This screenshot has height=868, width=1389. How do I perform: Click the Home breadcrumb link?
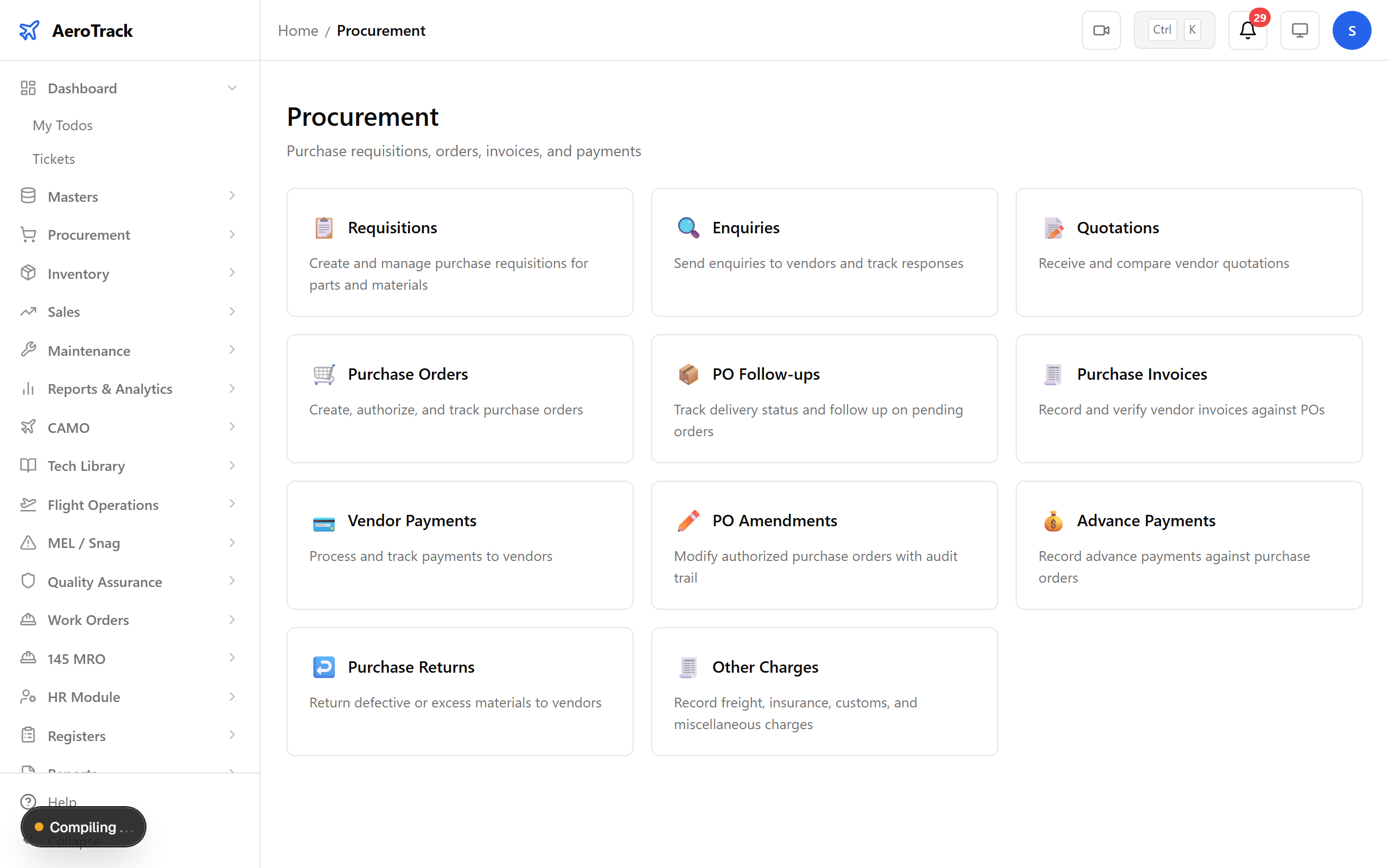(298, 30)
